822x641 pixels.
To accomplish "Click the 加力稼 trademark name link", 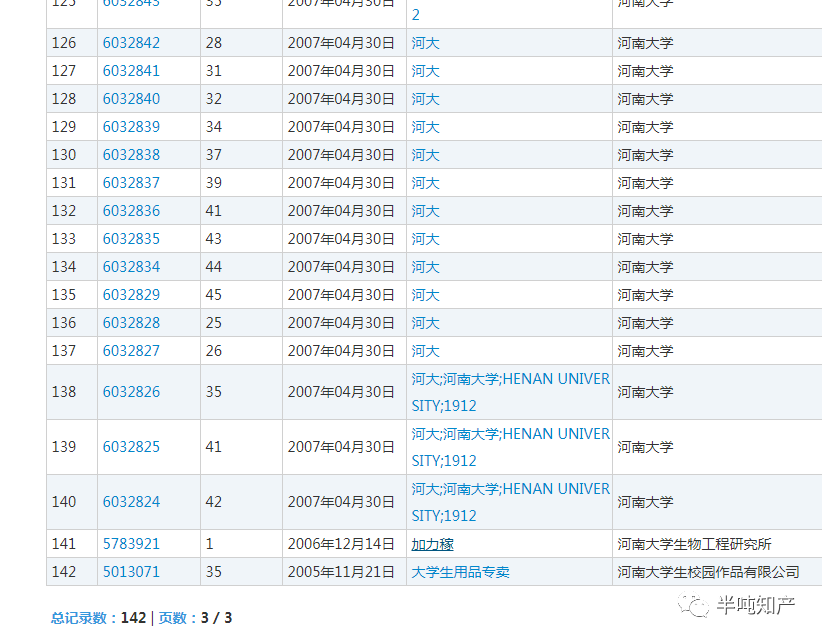I will coord(432,544).
